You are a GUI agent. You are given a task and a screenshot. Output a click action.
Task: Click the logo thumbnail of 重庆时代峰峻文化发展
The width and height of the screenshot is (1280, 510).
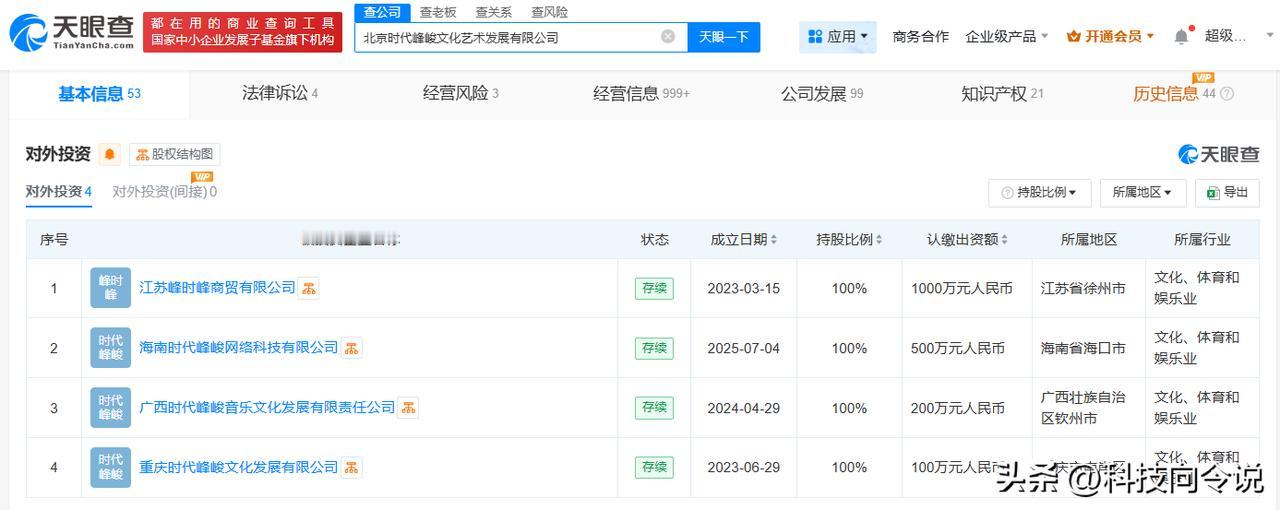click(x=110, y=467)
